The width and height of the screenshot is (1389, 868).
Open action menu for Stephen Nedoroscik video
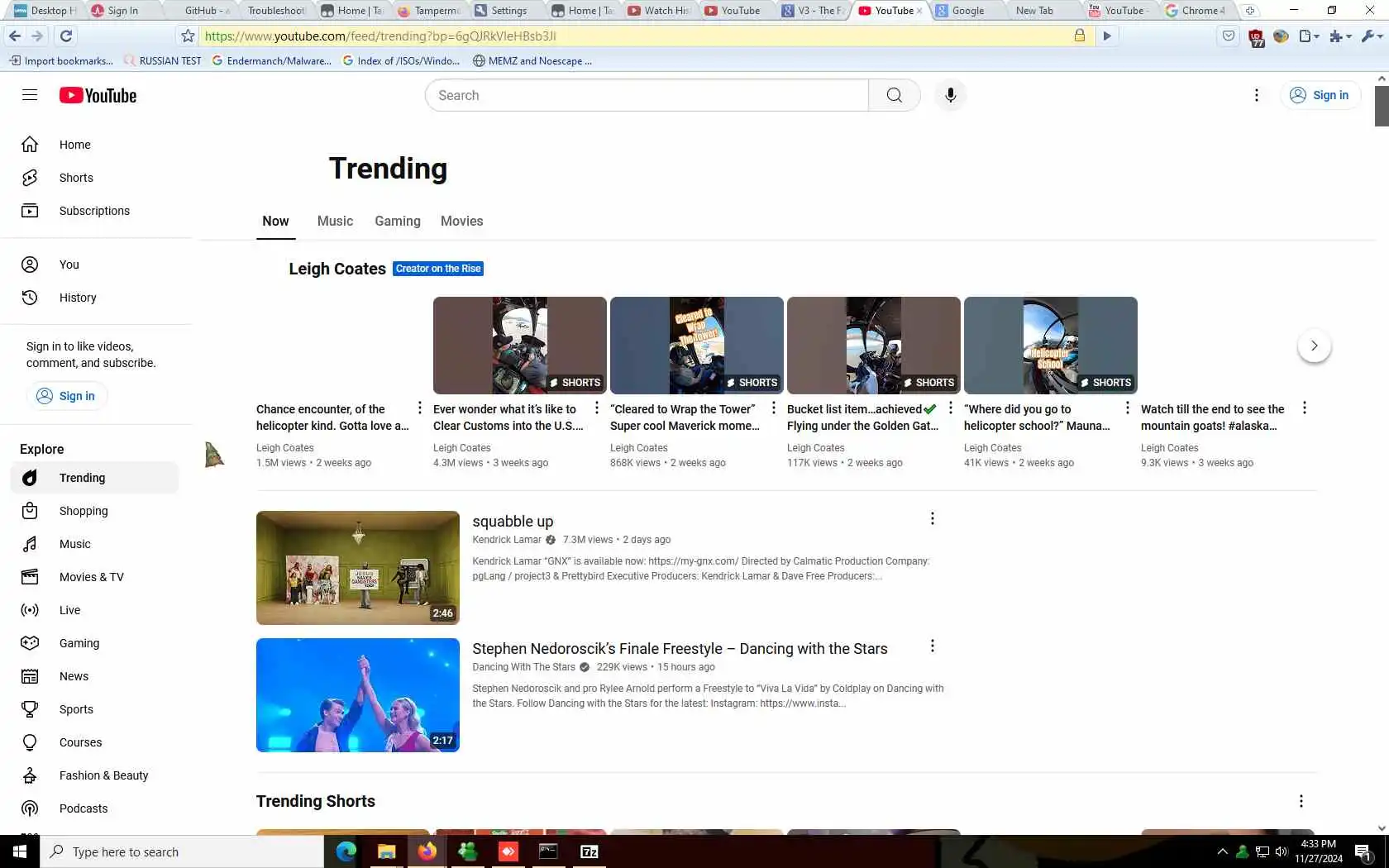pyautogui.click(x=932, y=646)
